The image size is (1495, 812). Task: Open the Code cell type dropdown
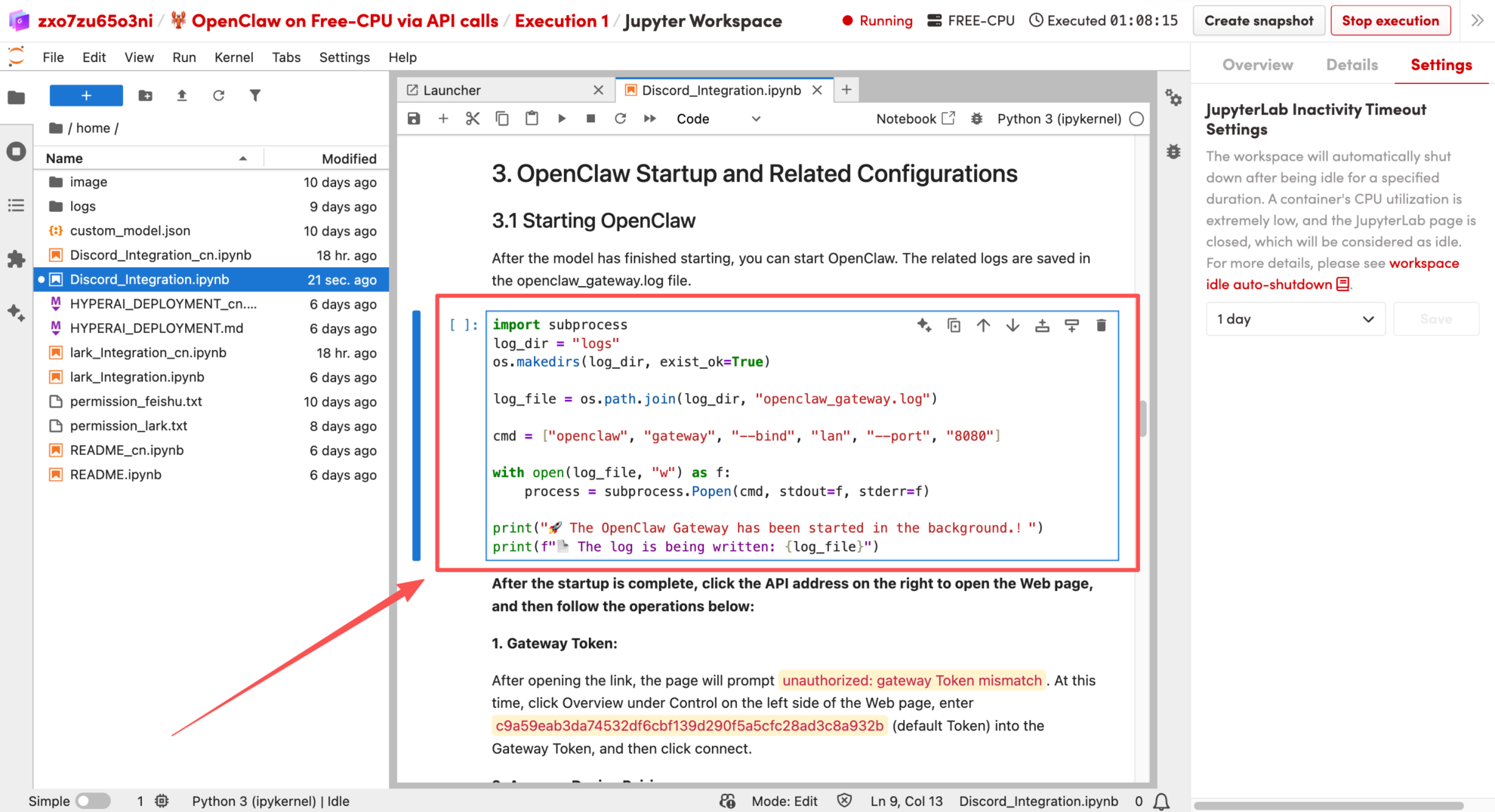pyautogui.click(x=718, y=118)
